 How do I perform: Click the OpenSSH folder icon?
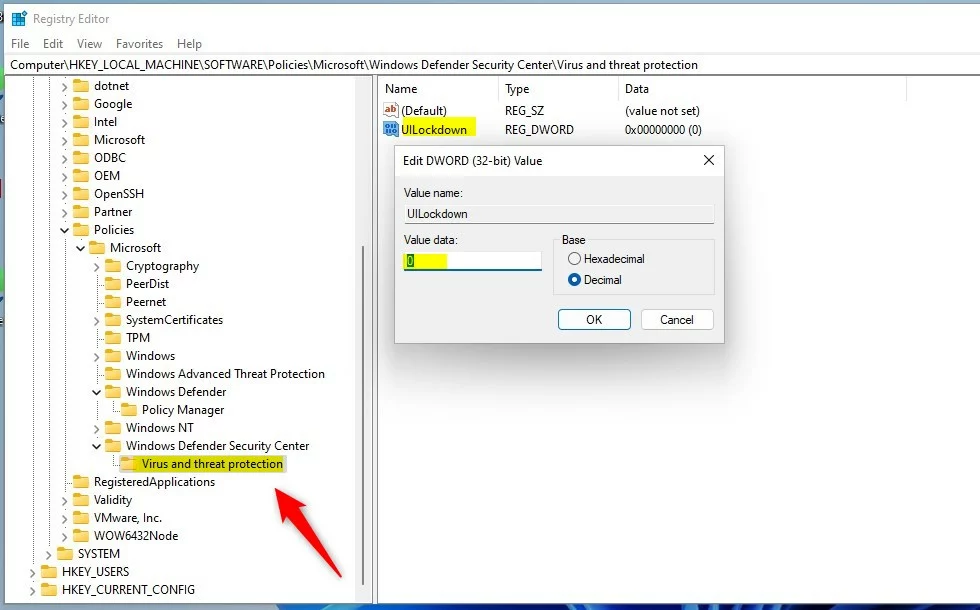pos(81,194)
